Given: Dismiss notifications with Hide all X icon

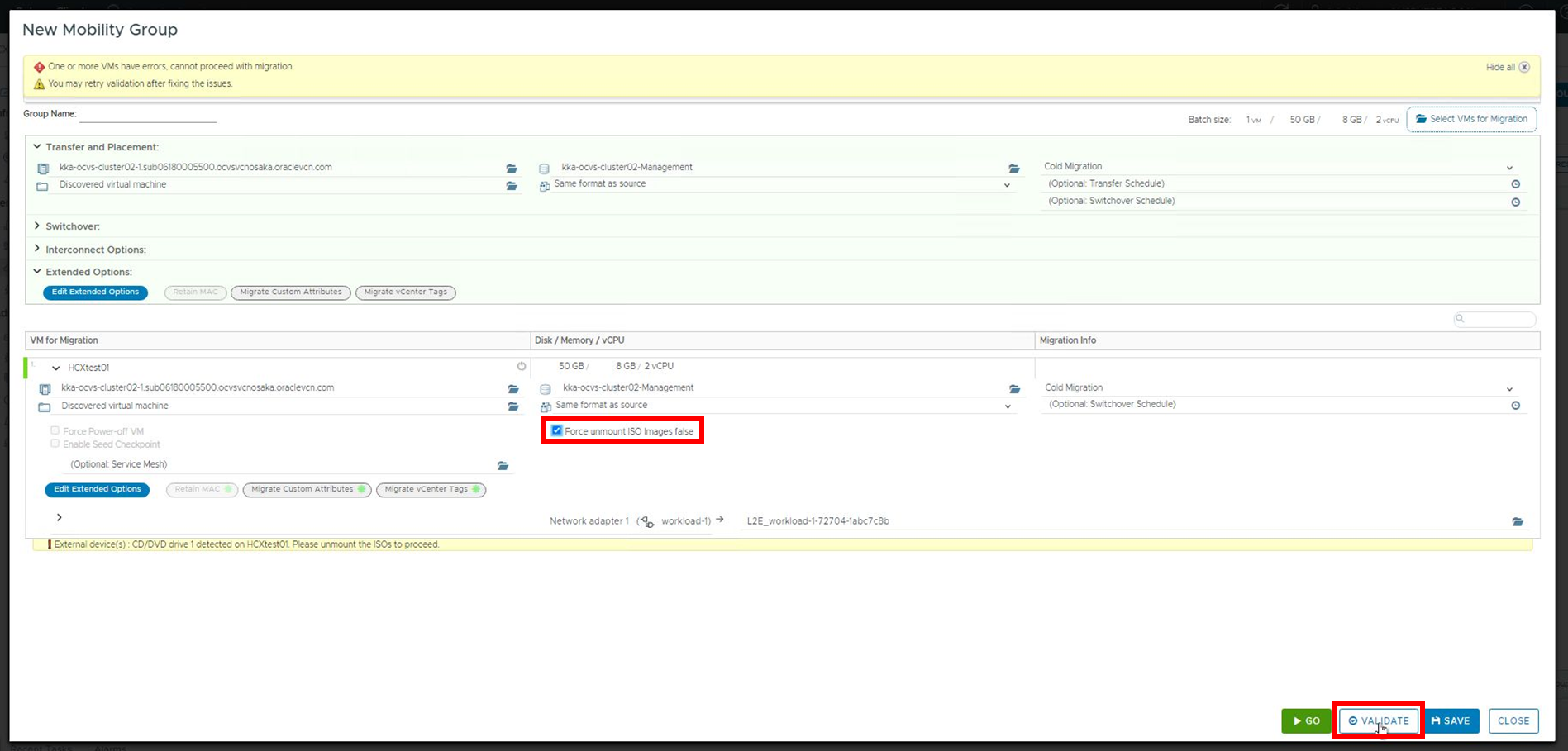Looking at the screenshot, I should pos(1524,68).
